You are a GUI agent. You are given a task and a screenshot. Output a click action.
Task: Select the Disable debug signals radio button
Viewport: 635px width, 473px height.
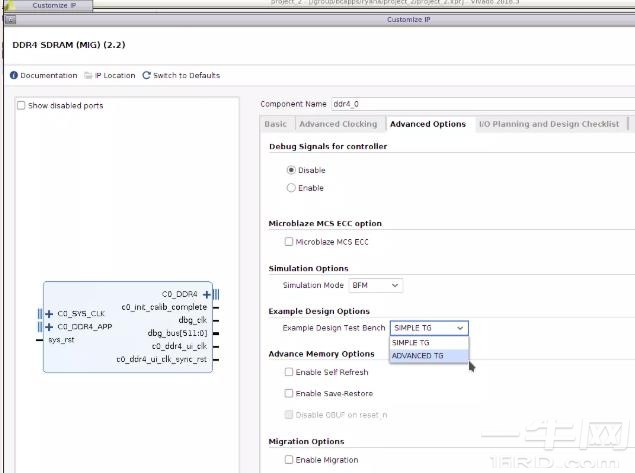coord(291,170)
